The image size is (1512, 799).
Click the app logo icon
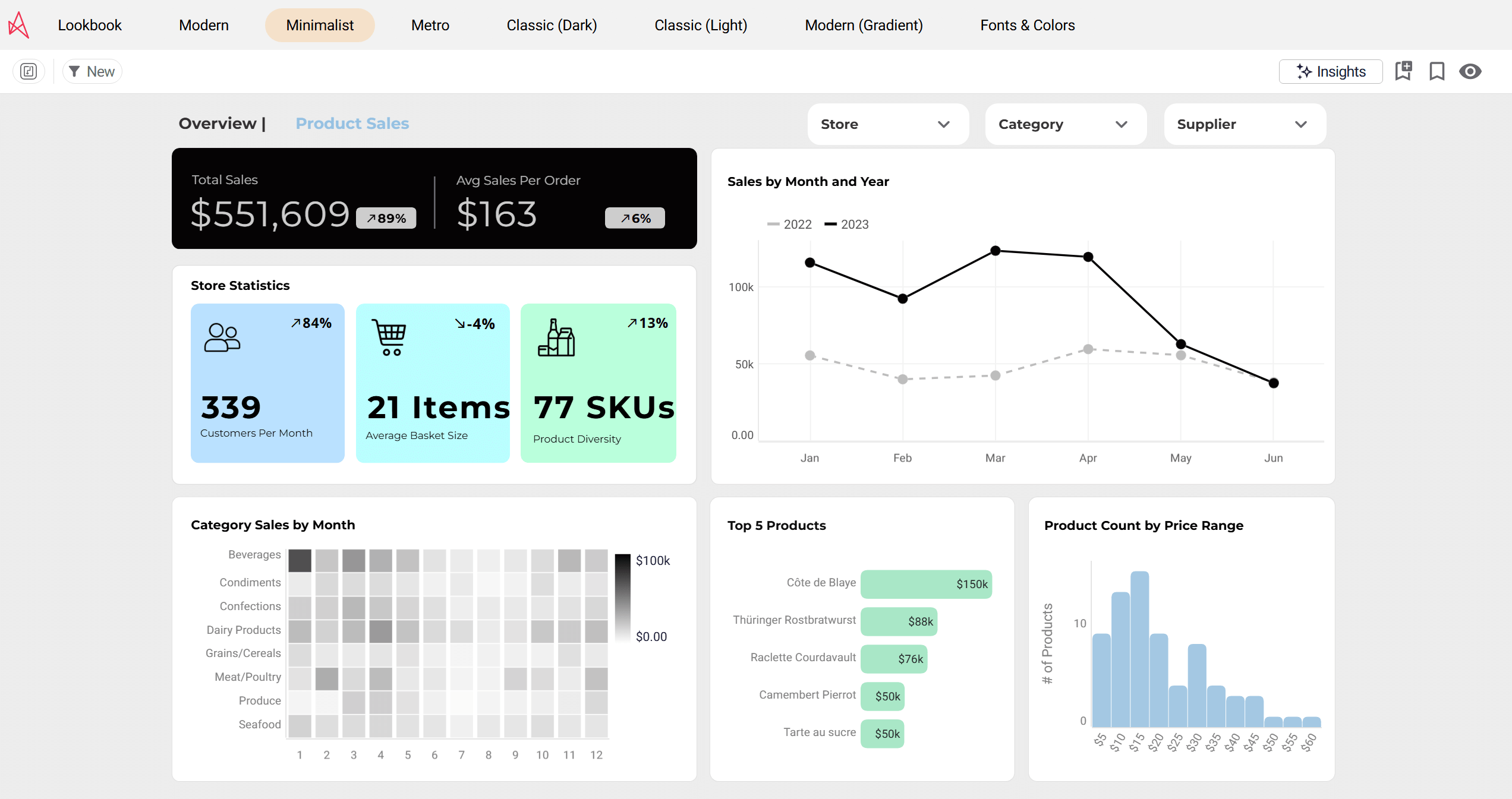pos(18,25)
